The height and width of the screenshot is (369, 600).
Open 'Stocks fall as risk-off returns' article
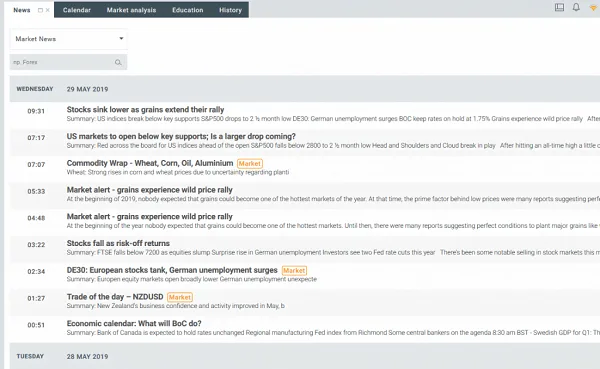tap(118, 243)
